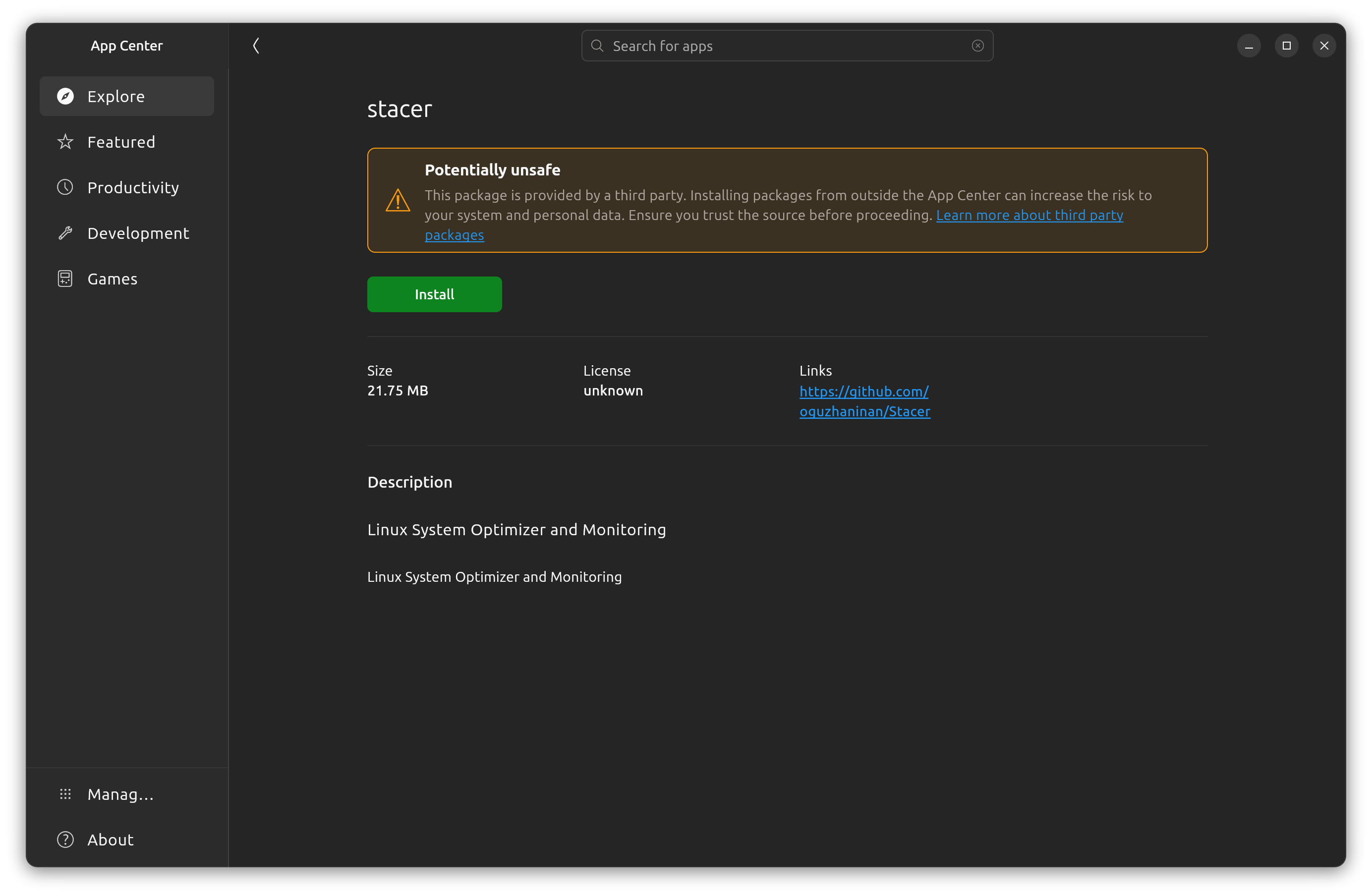Click the Development pencil icon

click(64, 233)
